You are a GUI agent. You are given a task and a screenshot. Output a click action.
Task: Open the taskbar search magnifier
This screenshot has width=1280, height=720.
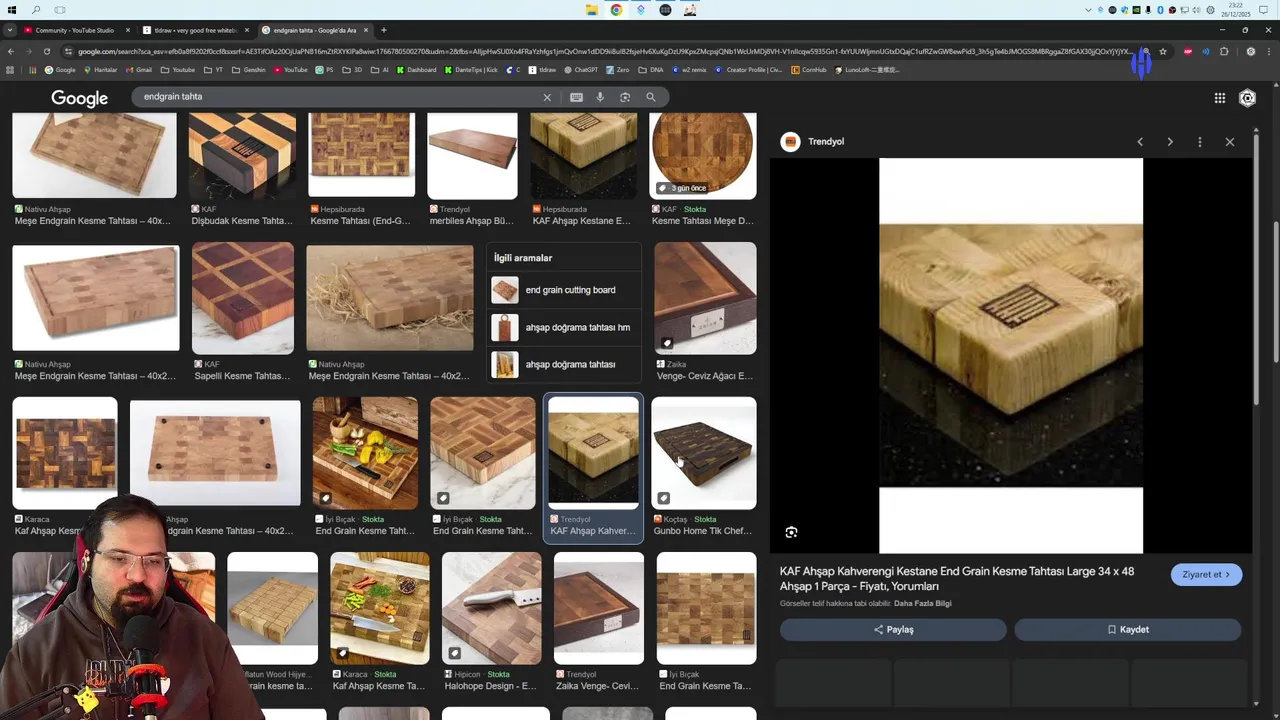[x=36, y=10]
